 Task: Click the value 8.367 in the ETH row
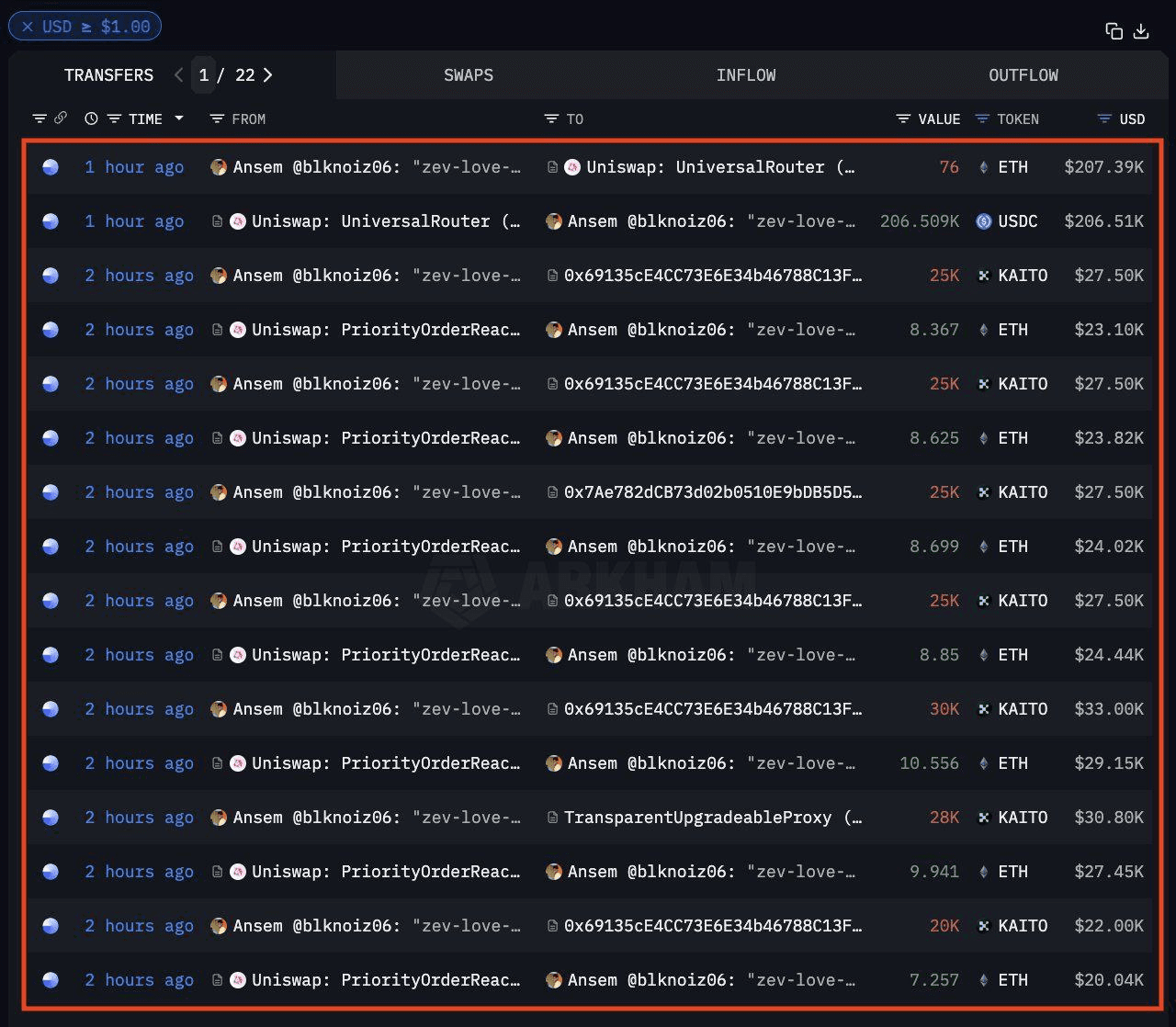click(934, 330)
